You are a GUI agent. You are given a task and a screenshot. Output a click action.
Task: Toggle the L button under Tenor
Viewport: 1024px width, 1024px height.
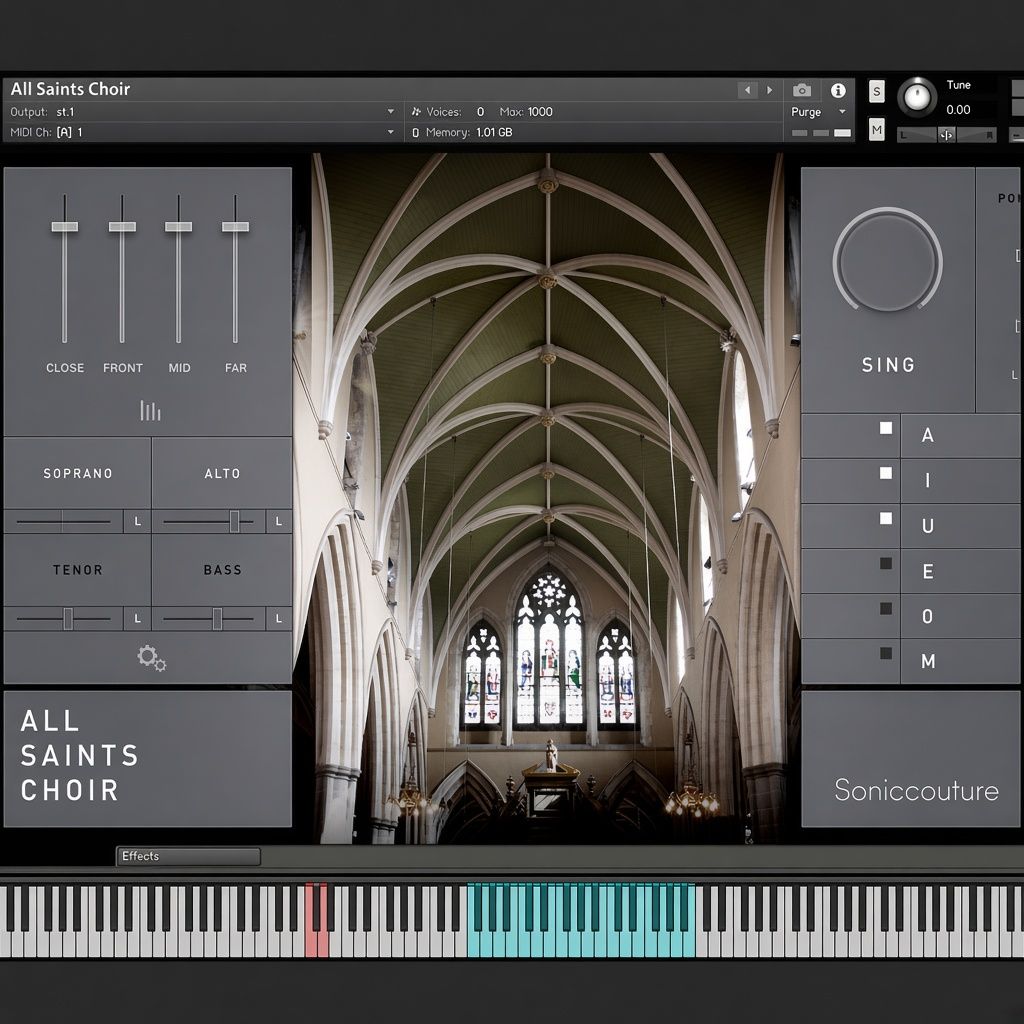[137, 618]
